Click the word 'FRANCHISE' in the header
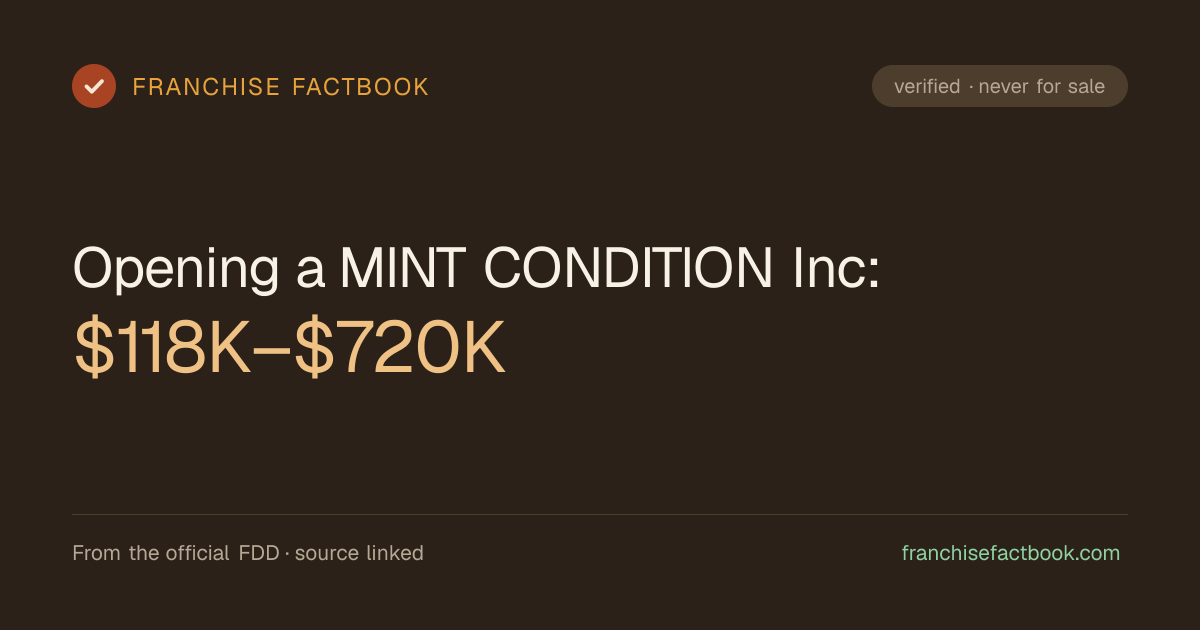The image size is (1200, 630). [207, 87]
